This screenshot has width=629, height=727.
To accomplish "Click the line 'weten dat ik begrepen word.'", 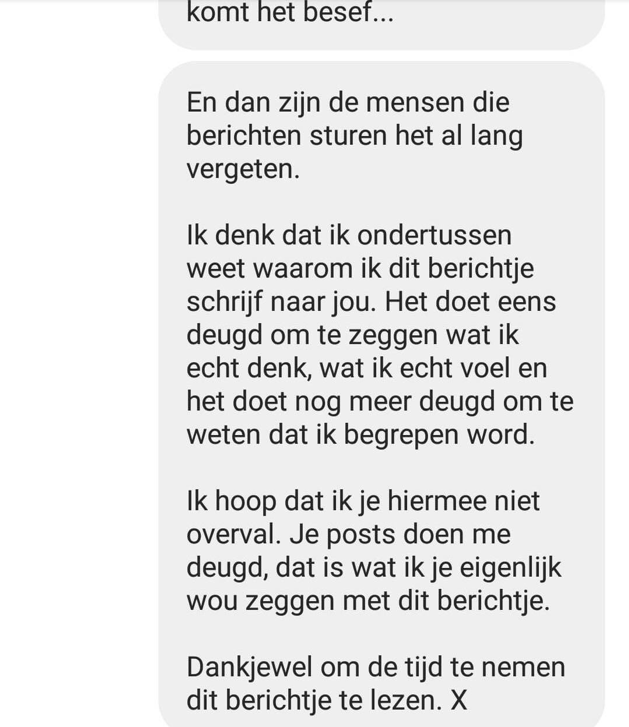I will click(x=361, y=435).
